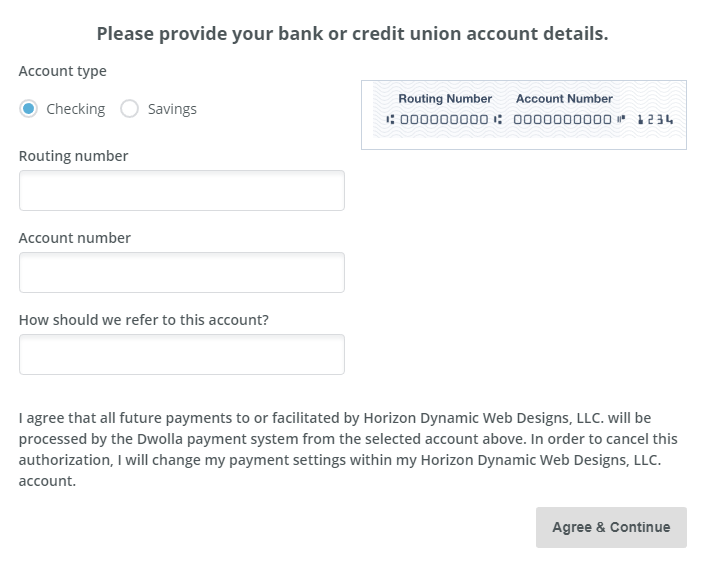Click the "Account type" label
705x563 pixels.
63,71
